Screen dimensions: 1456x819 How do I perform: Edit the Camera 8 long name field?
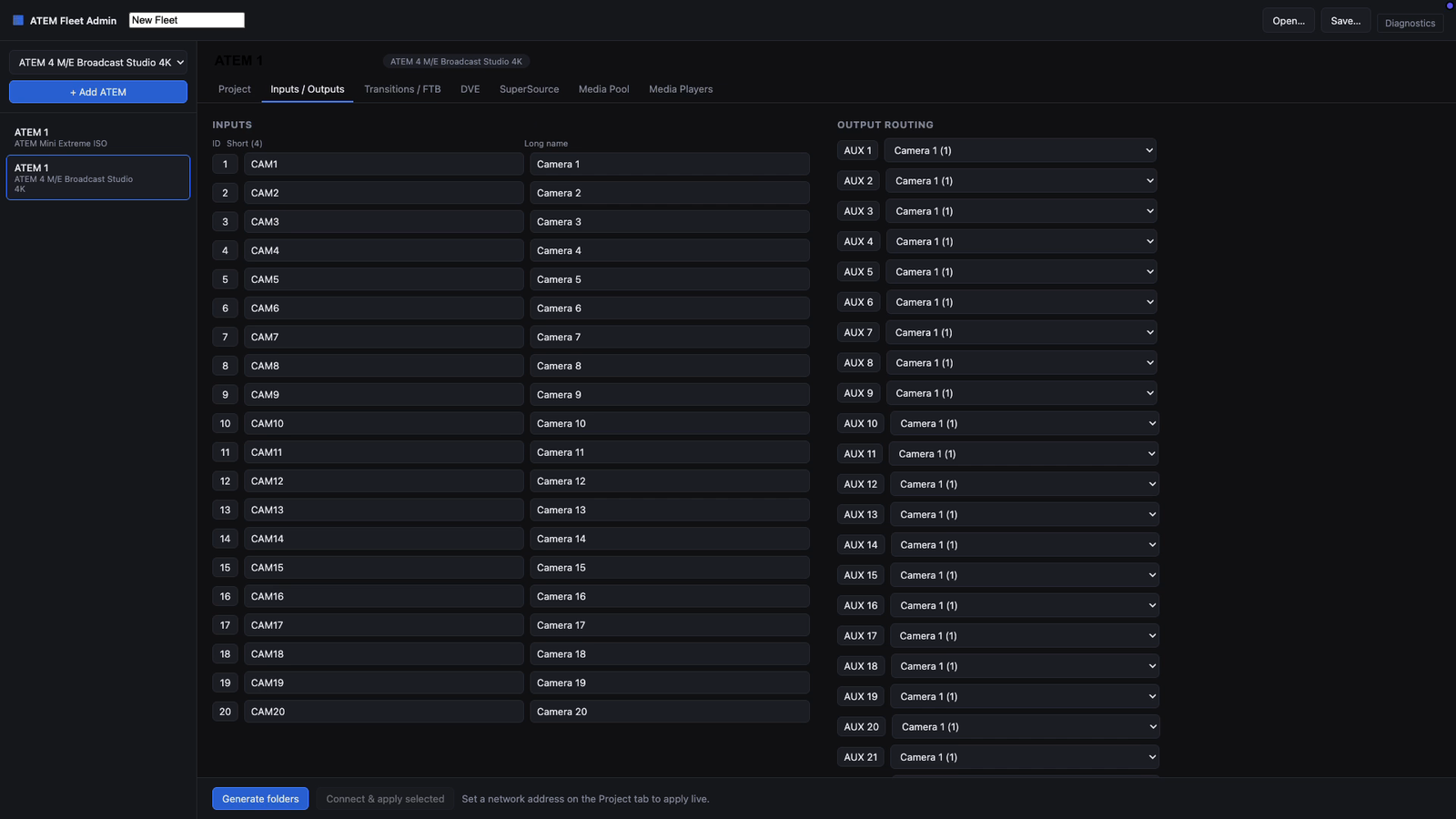(670, 366)
